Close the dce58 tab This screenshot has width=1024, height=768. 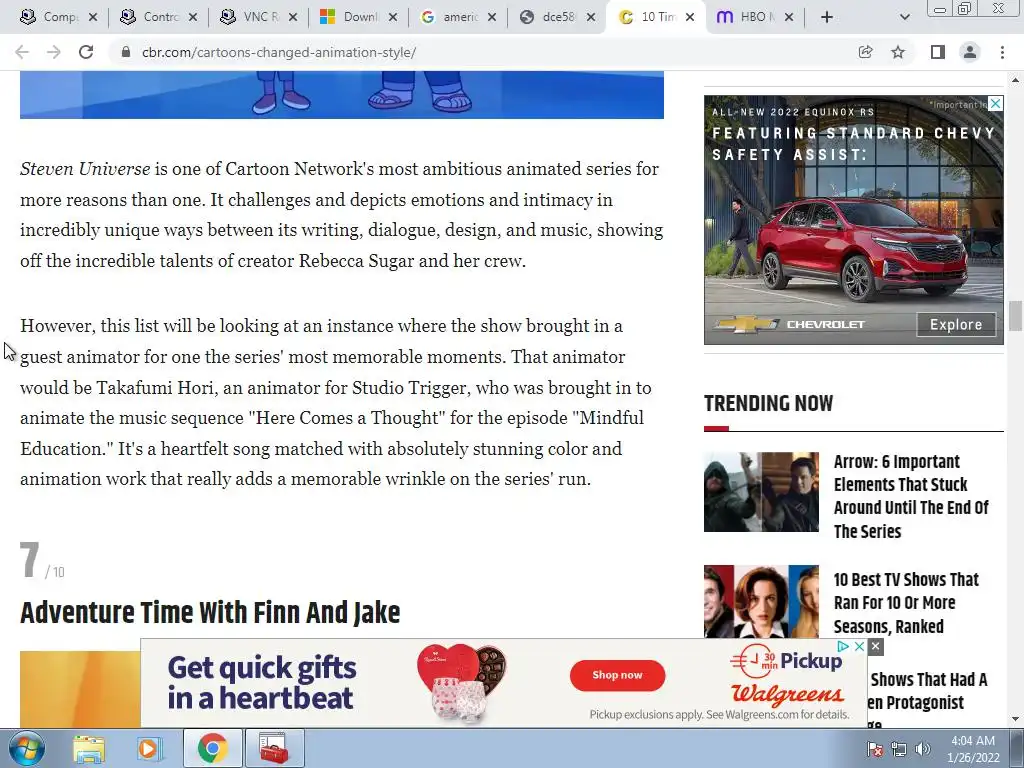coord(591,17)
